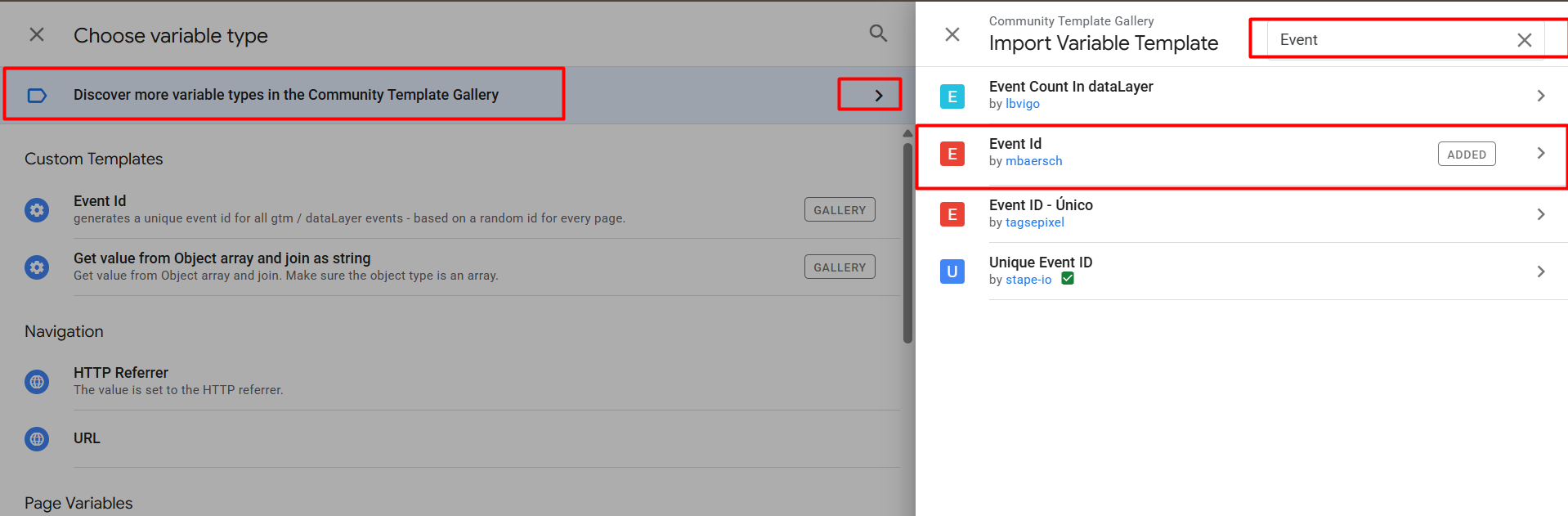
Task: Click the search magnifier in Choose variable type
Action: (878, 34)
